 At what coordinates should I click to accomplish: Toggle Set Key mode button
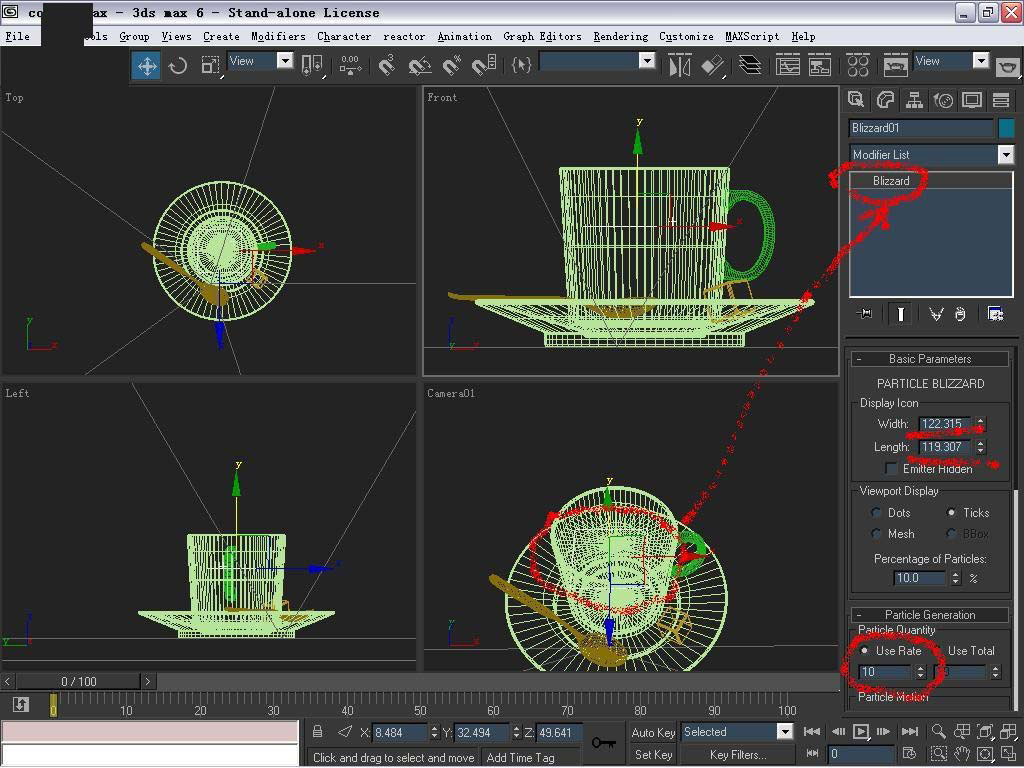(653, 755)
